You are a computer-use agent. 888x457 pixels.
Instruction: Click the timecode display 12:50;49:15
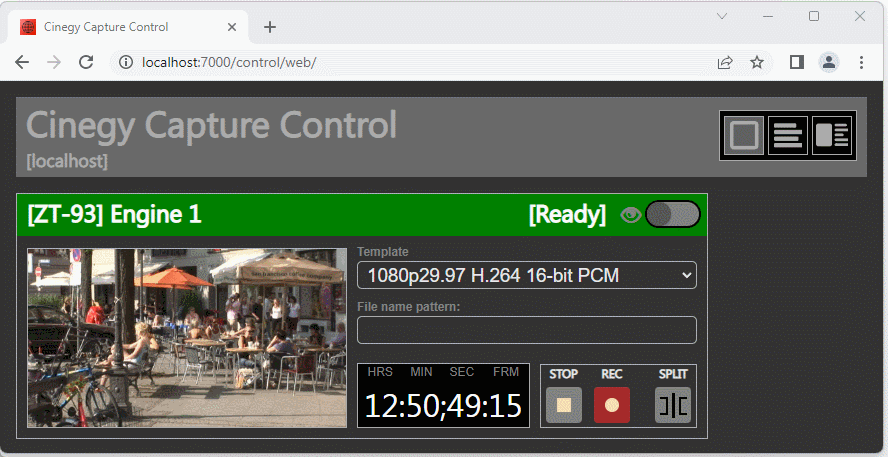(443, 405)
